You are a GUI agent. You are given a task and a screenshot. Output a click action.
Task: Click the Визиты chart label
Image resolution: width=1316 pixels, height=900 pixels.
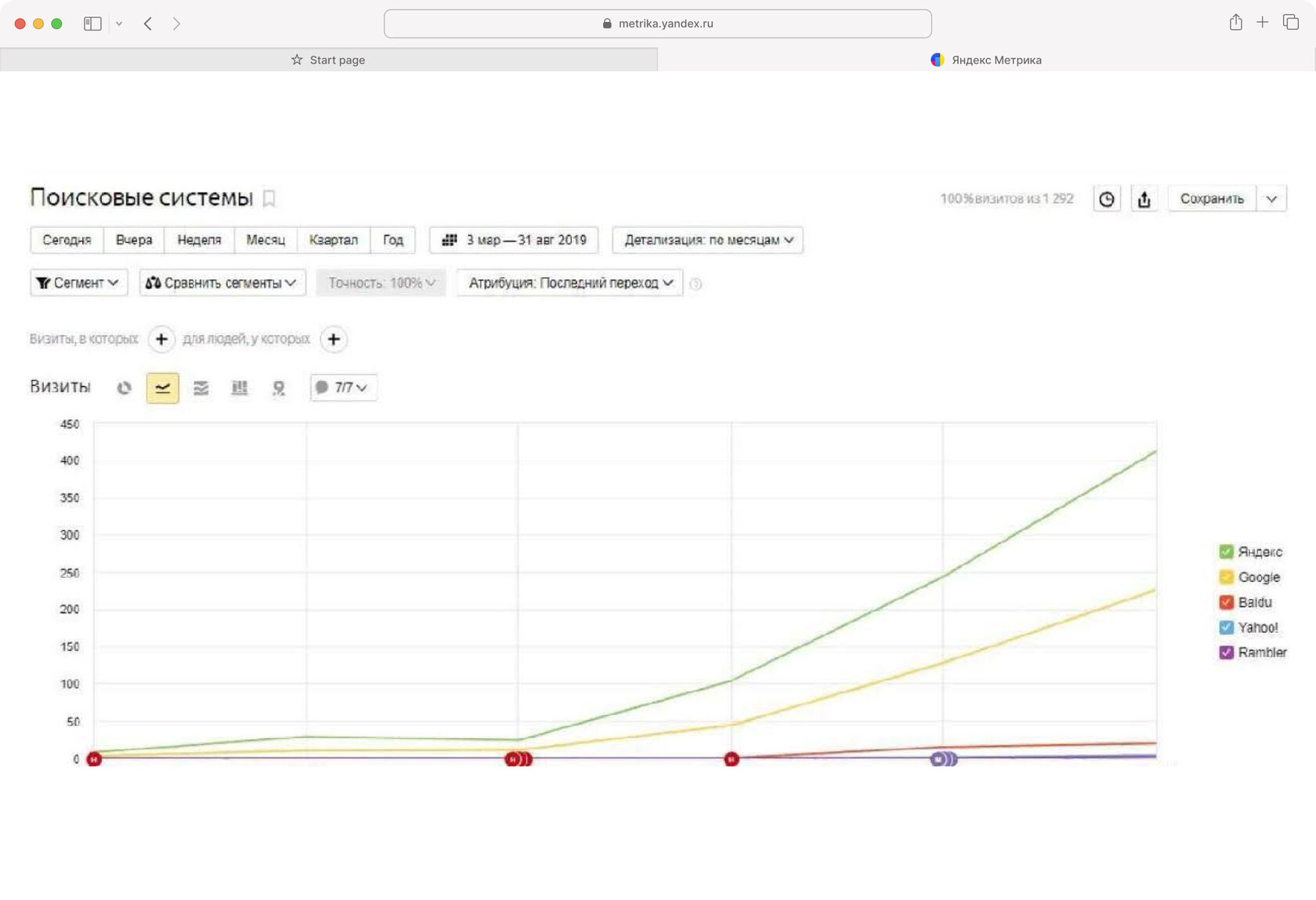60,387
